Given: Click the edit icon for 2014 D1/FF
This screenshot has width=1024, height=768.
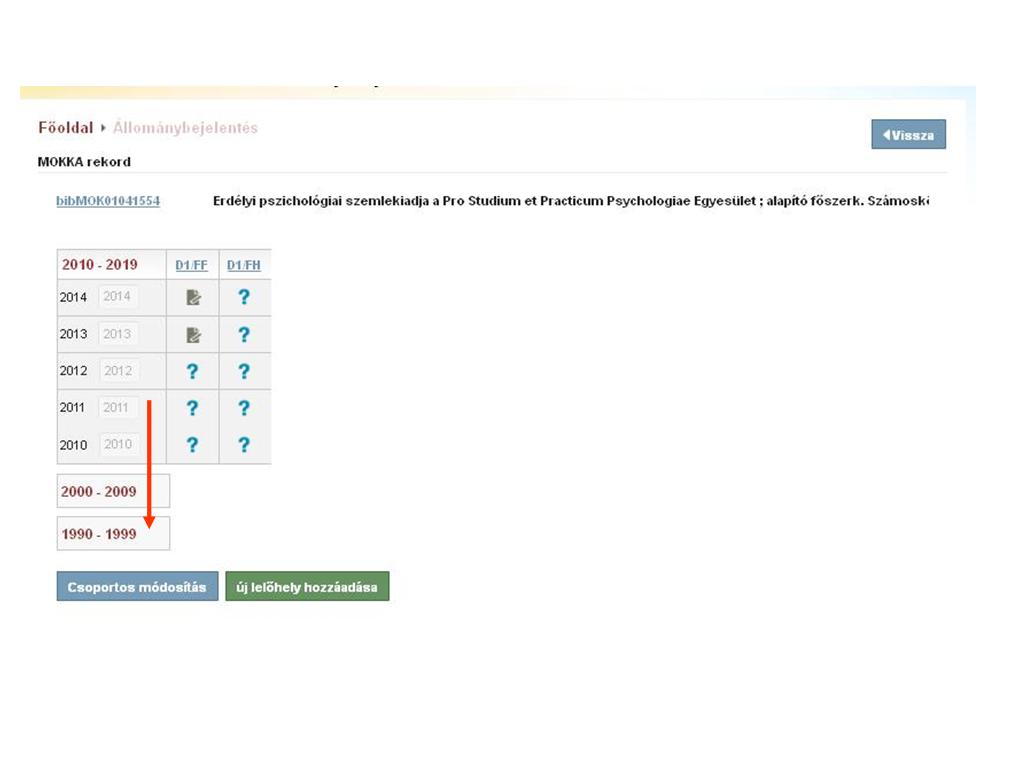Looking at the screenshot, I should click(193, 297).
